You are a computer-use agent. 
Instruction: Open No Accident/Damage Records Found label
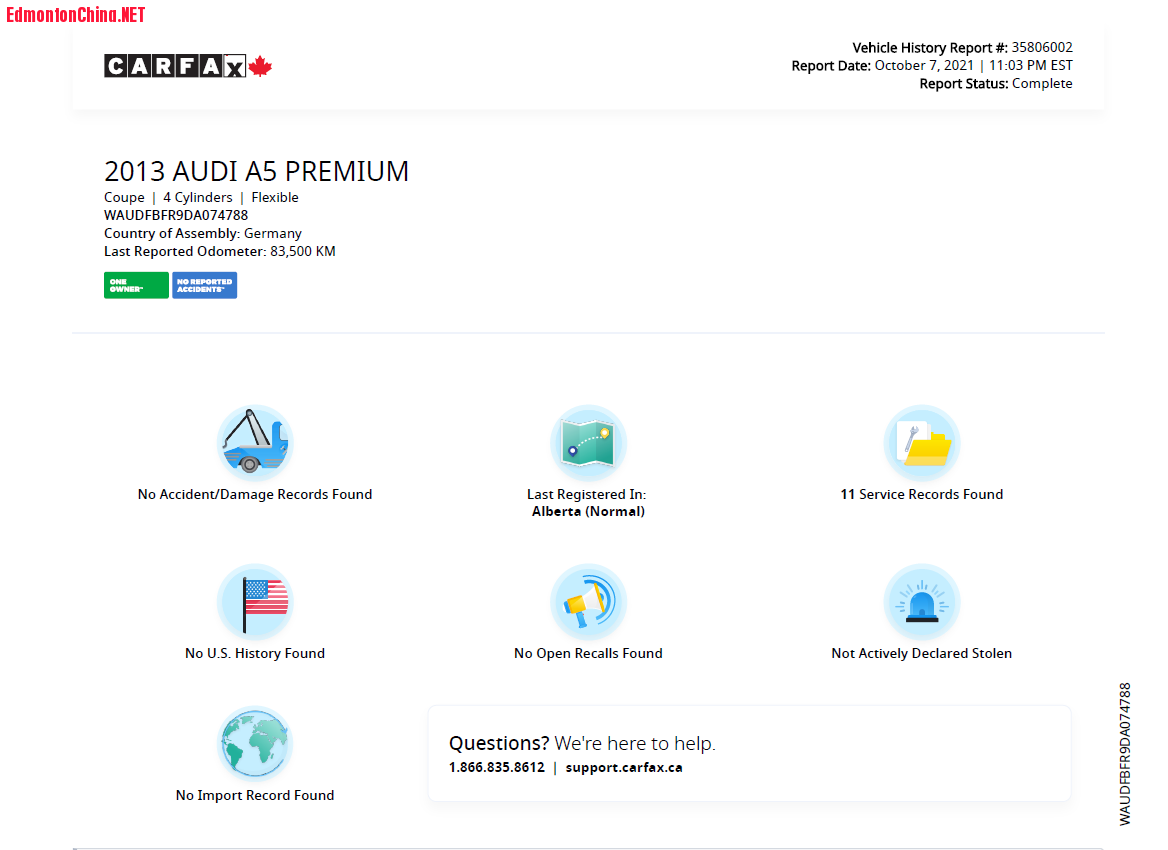point(255,494)
